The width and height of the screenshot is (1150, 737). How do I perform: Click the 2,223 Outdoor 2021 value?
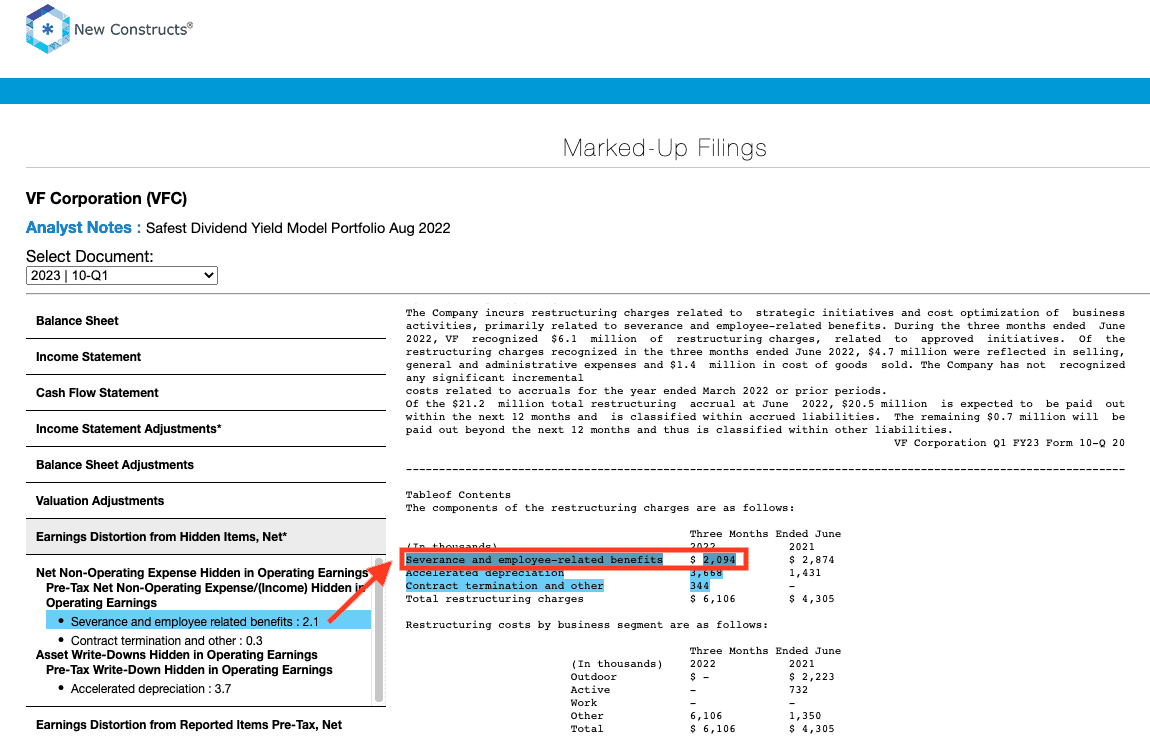pyautogui.click(x=812, y=677)
